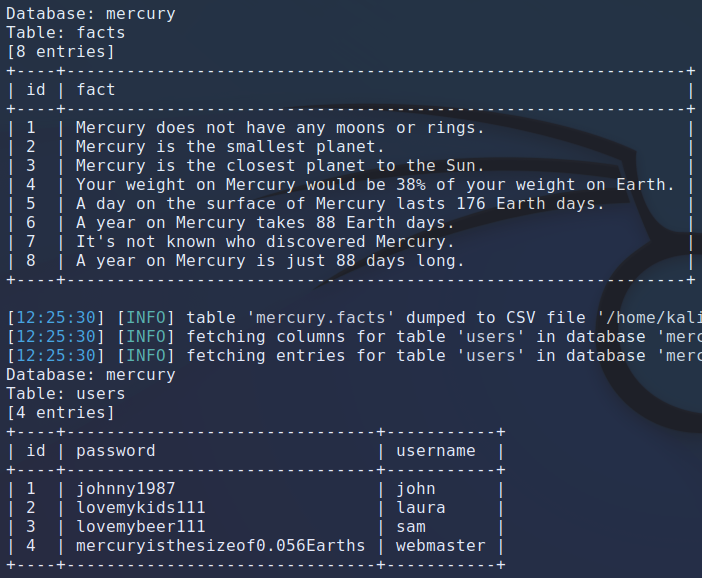The image size is (702, 578).
Task: Click the '[8 entries]' text
Action: tap(60, 52)
